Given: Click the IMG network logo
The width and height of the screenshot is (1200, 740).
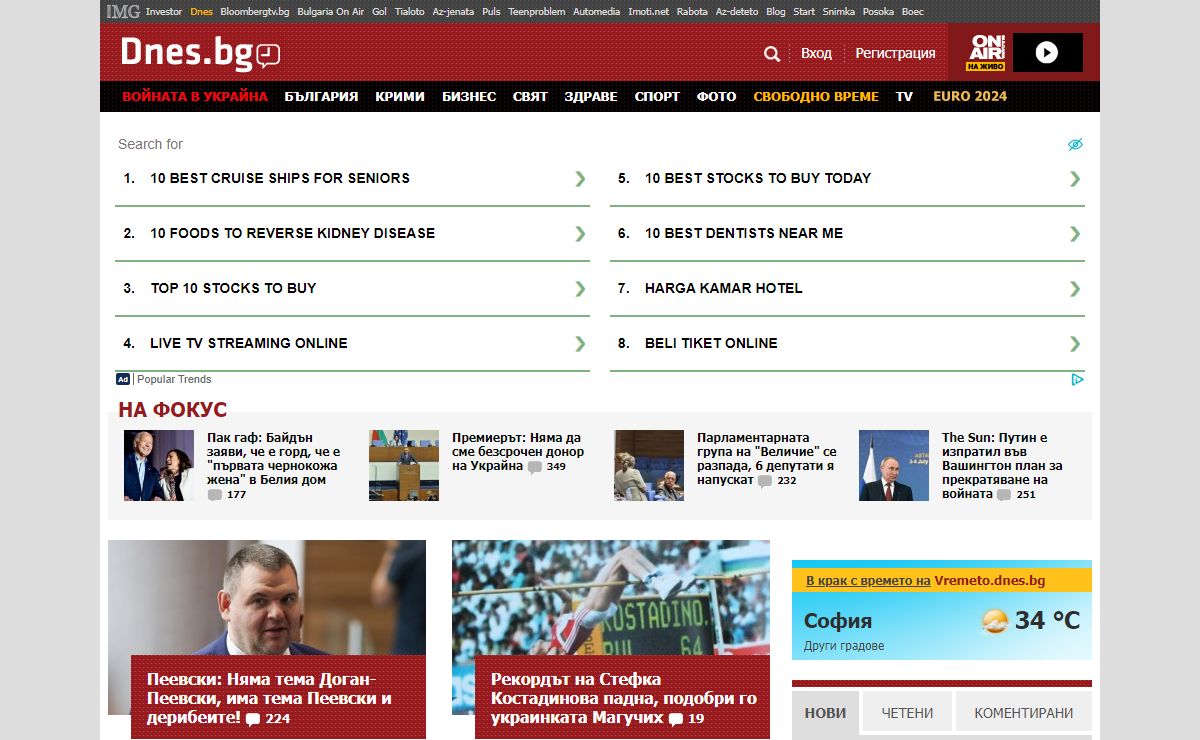Looking at the screenshot, I should pos(123,12).
